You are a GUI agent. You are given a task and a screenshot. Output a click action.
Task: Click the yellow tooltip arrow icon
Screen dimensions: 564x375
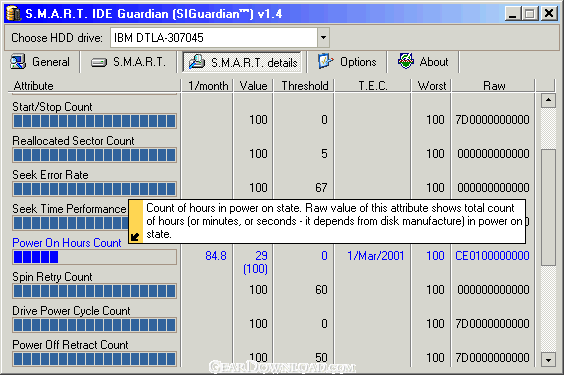[x=135, y=237]
